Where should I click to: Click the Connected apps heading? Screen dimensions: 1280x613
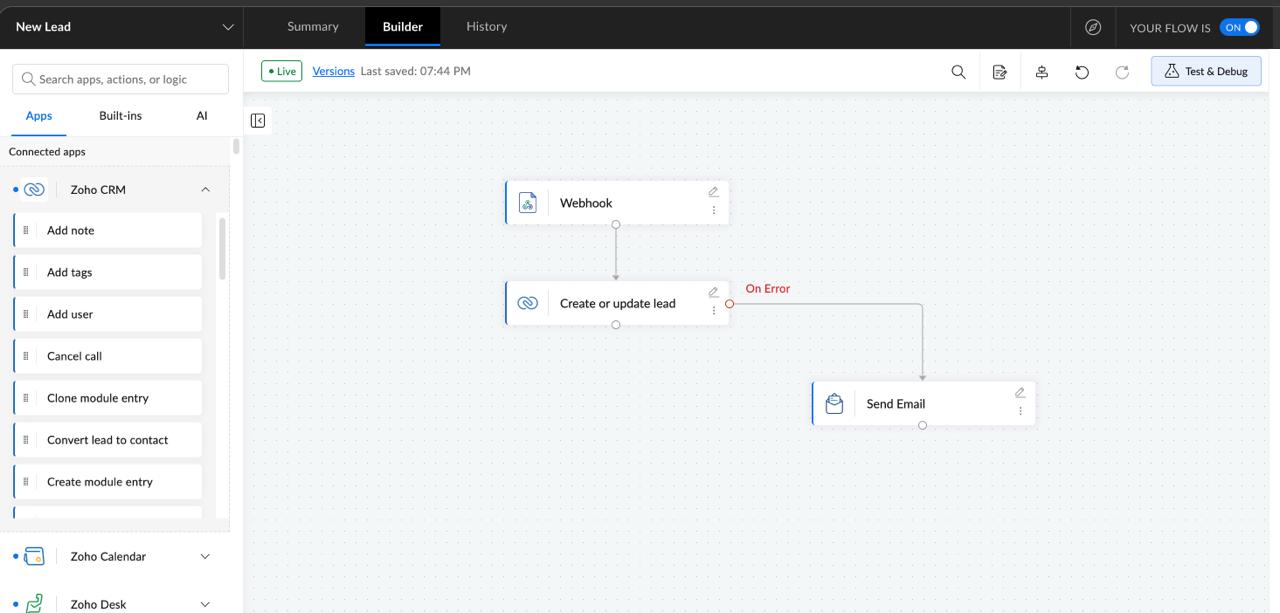click(x=47, y=152)
